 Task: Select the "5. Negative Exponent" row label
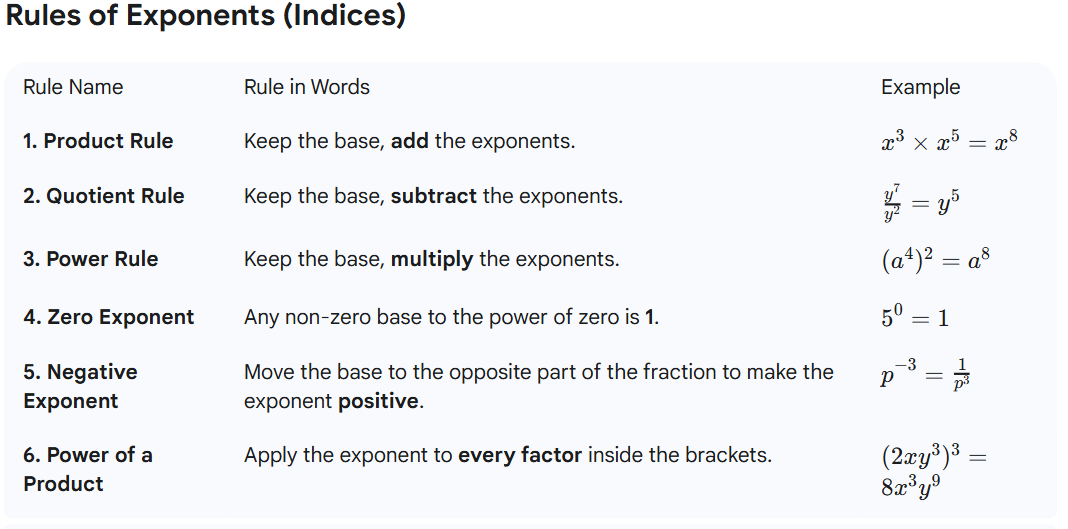80,386
